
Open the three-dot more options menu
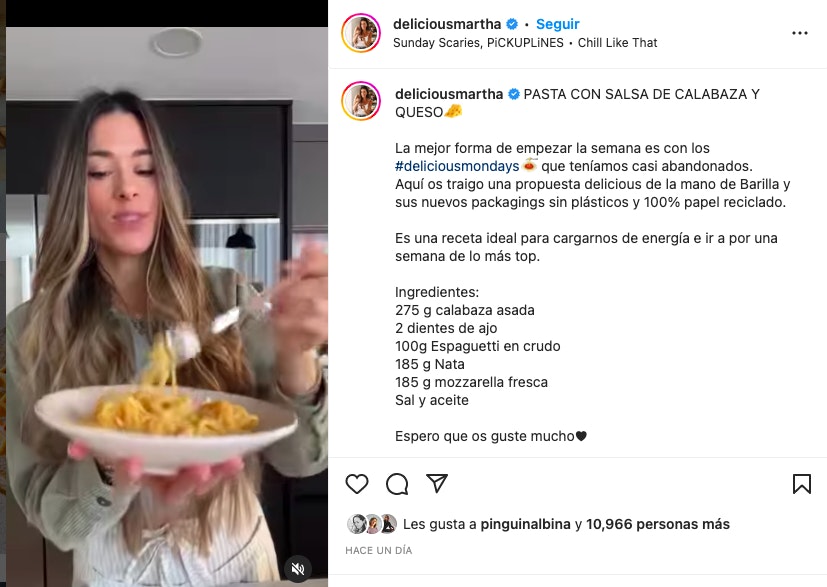point(800,33)
